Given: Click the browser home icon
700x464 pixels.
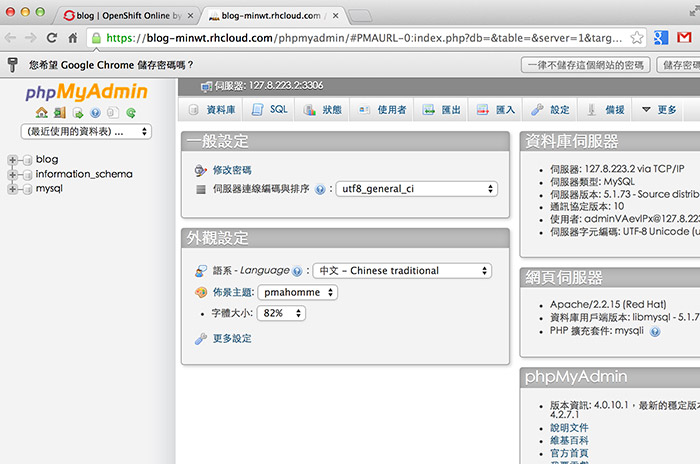Looking at the screenshot, I should [x=73, y=38].
